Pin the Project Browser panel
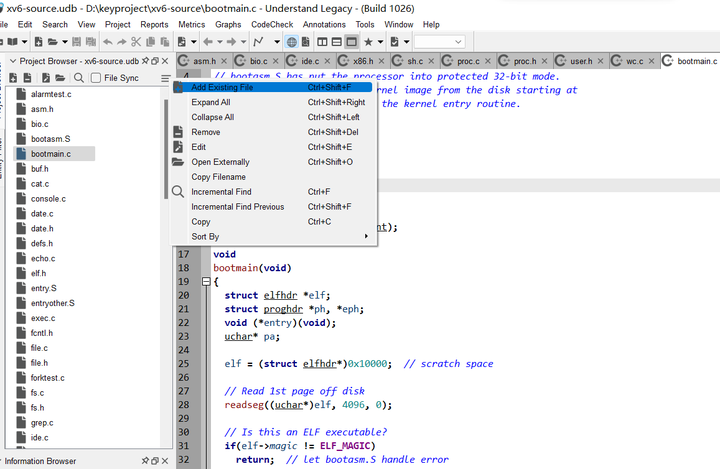This screenshot has height=469, width=720. (144, 61)
